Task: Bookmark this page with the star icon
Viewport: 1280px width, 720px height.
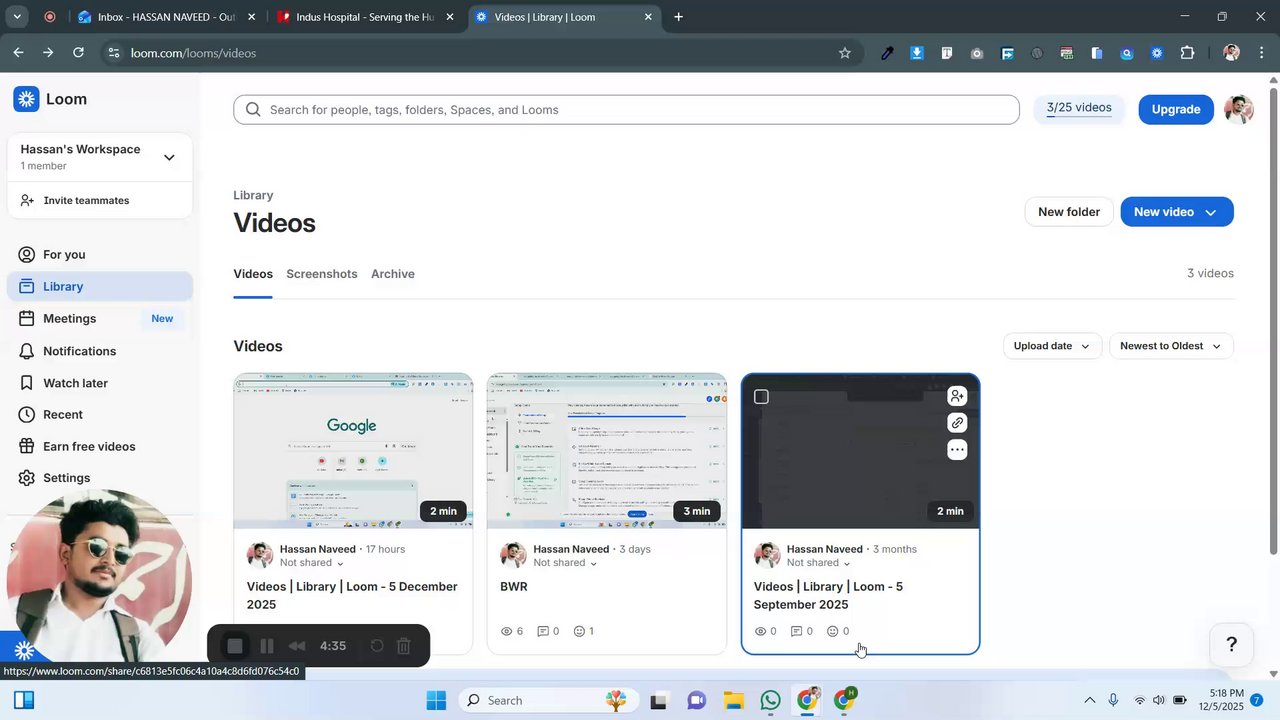Action: point(845,53)
